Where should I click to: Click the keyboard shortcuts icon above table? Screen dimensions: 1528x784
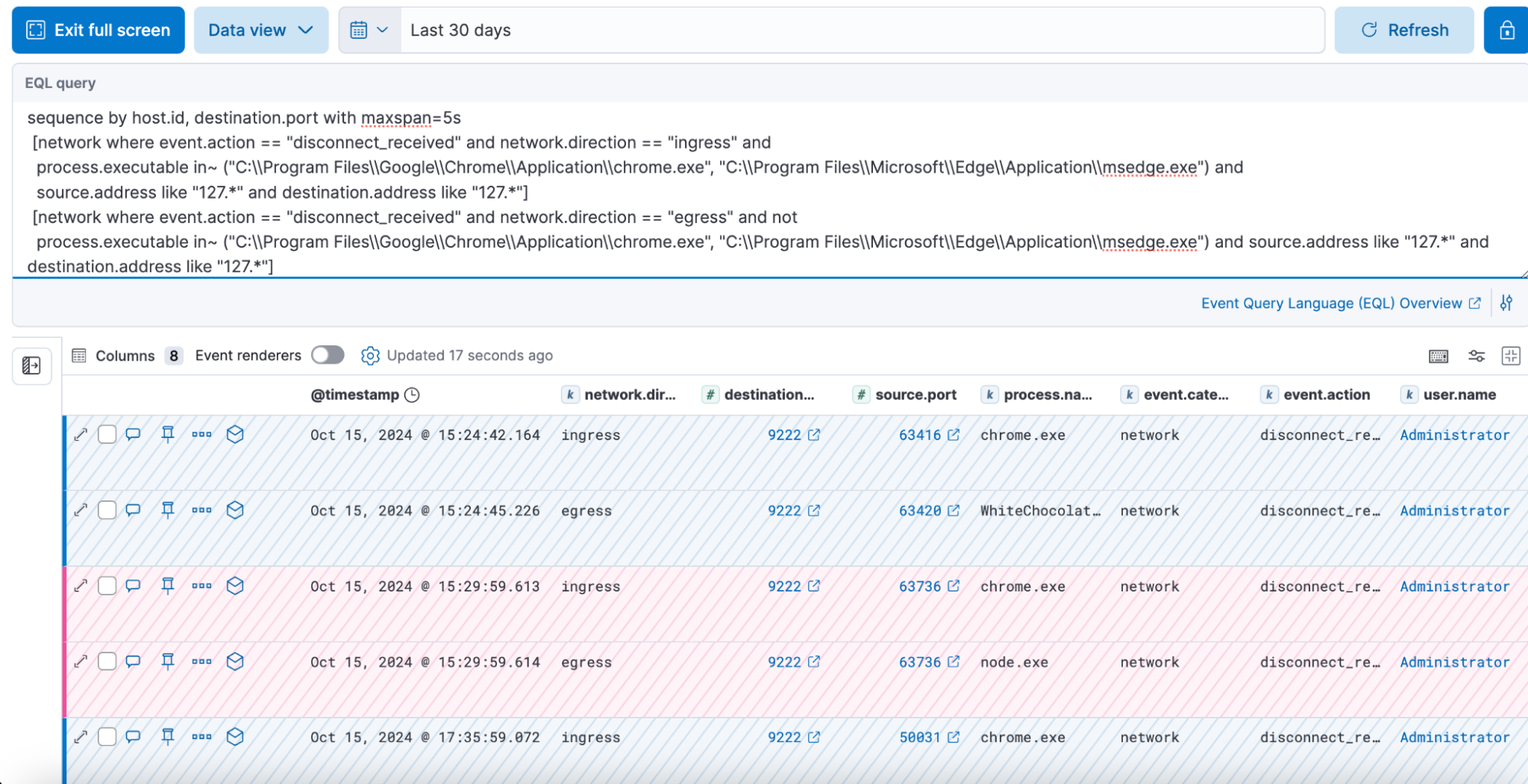(x=1438, y=356)
